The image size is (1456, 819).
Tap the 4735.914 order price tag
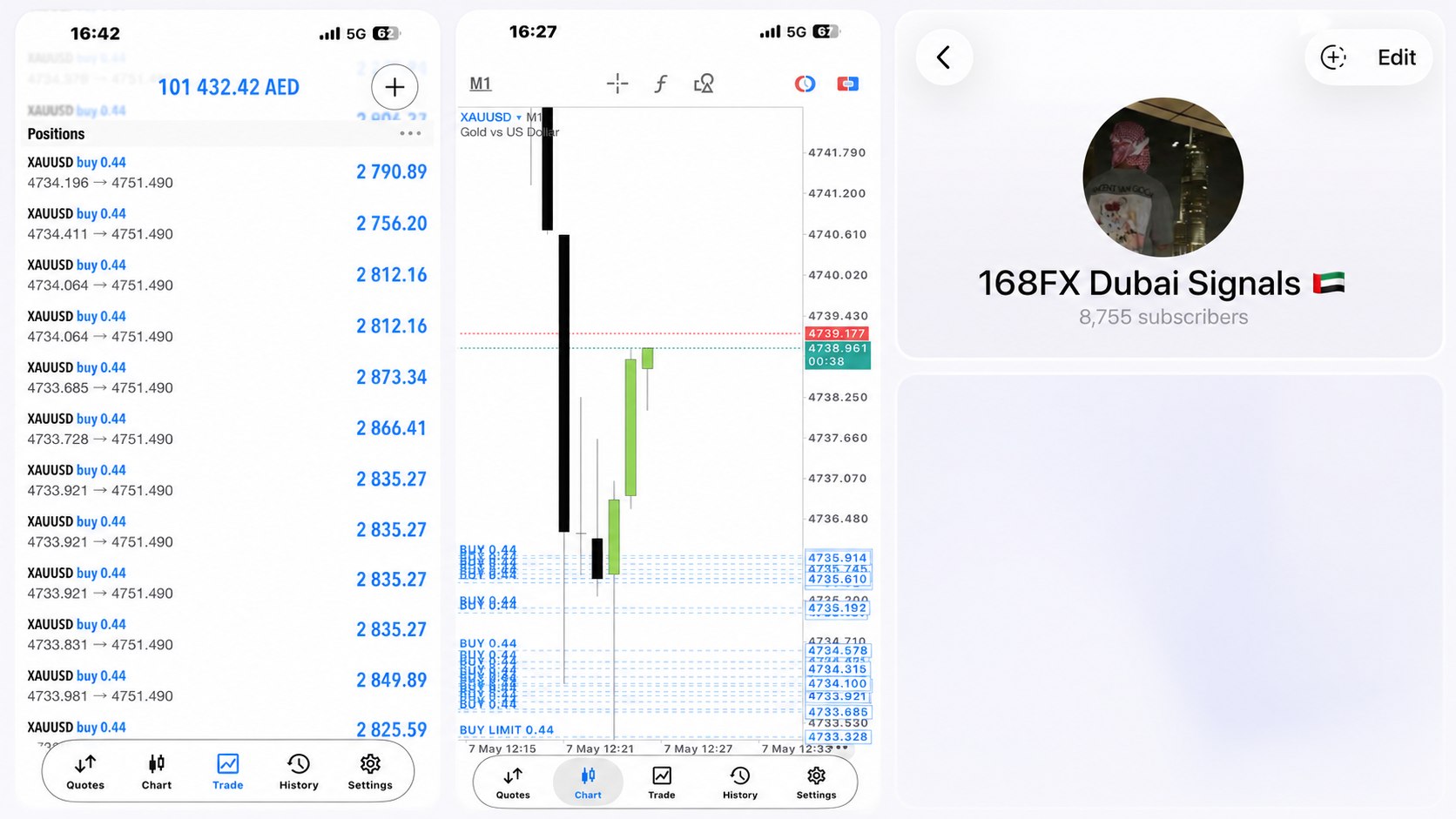pos(838,558)
